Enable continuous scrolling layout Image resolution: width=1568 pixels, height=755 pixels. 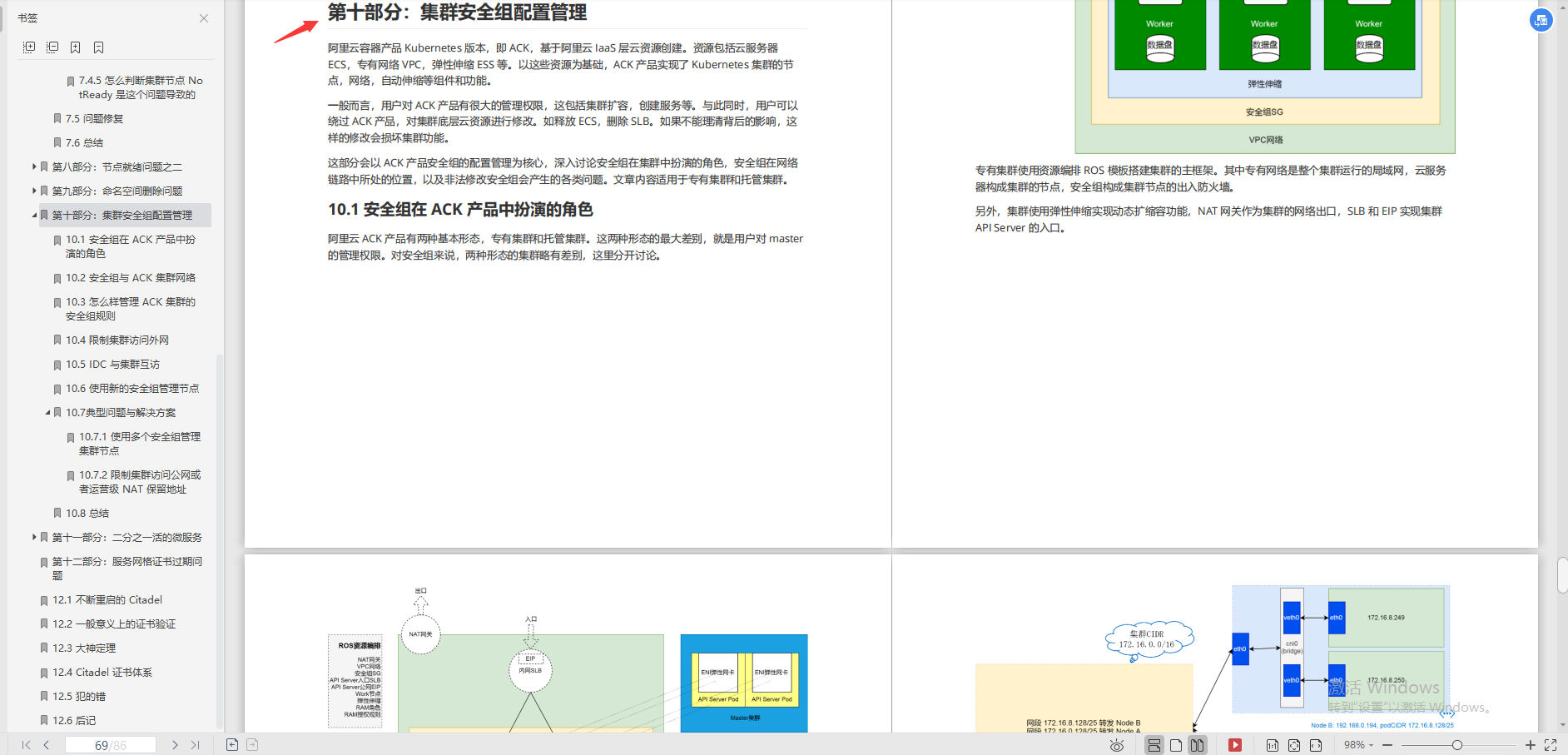pos(1154,745)
